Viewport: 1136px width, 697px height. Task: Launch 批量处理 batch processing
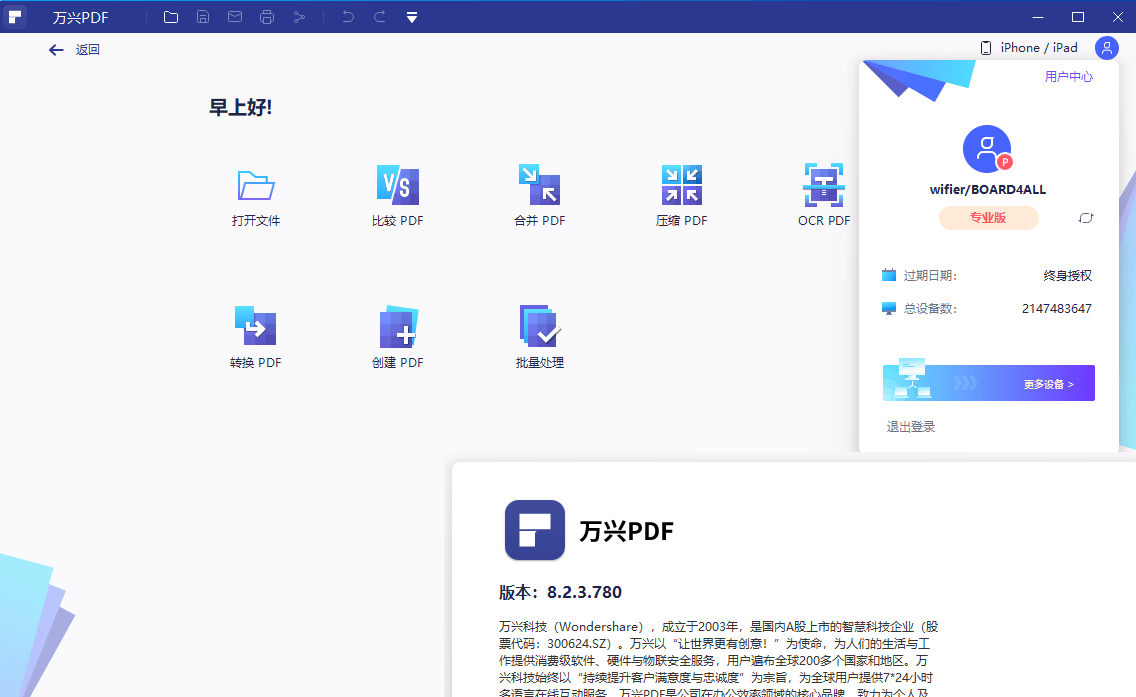(539, 334)
